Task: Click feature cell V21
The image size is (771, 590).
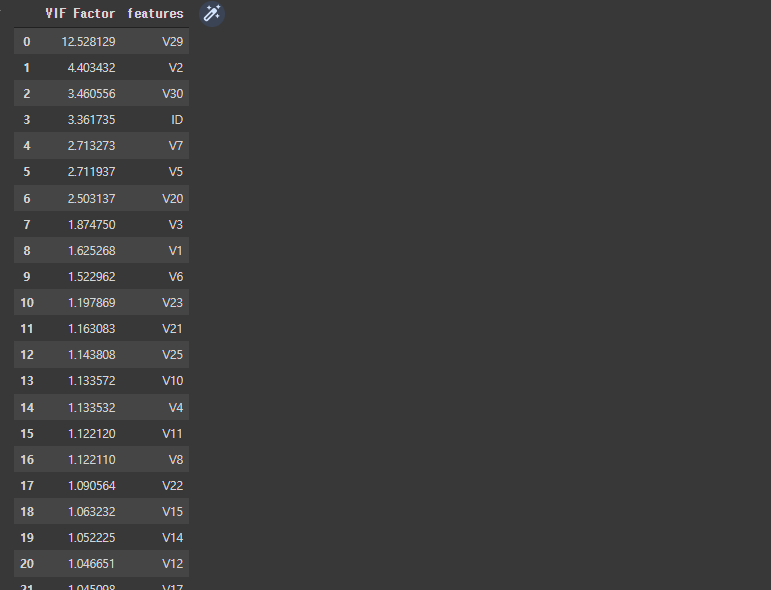Action: (x=173, y=329)
